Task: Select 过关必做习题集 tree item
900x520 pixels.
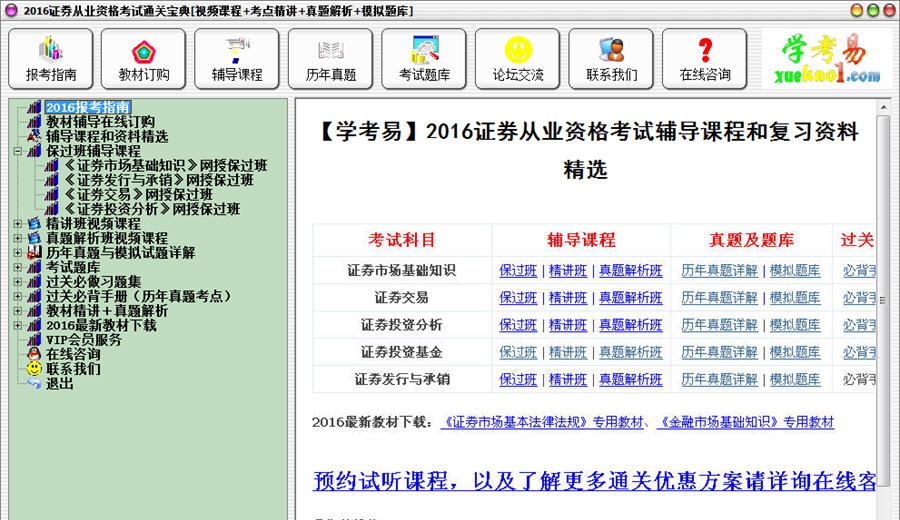Action: coord(93,282)
